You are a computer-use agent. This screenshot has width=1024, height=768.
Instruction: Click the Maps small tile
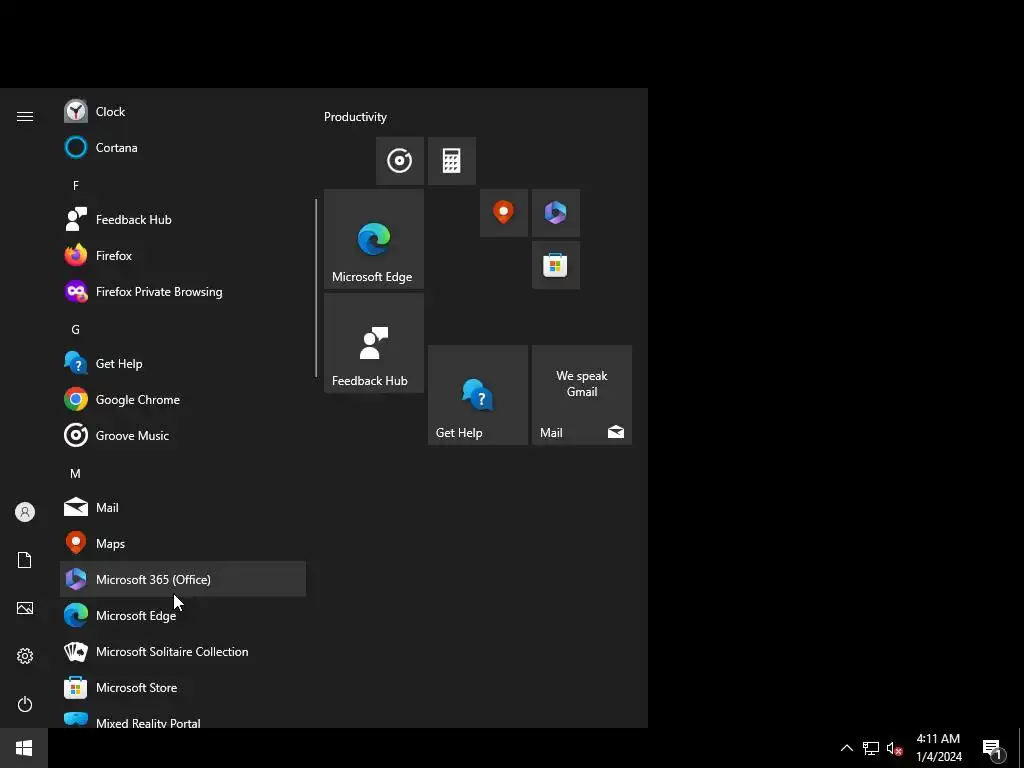click(504, 213)
